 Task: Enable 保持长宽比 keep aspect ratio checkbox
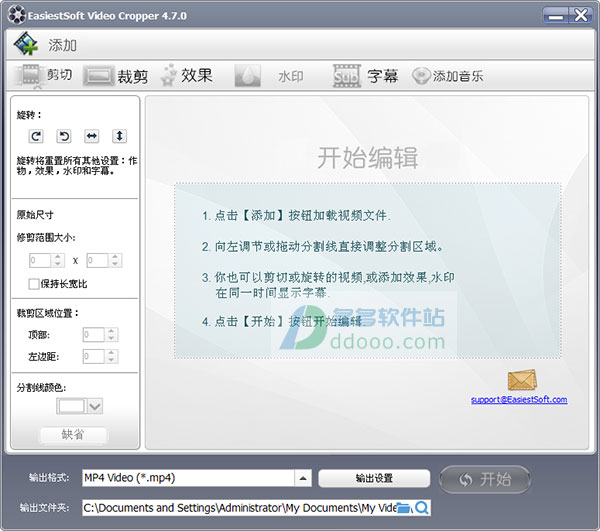[x=34, y=284]
